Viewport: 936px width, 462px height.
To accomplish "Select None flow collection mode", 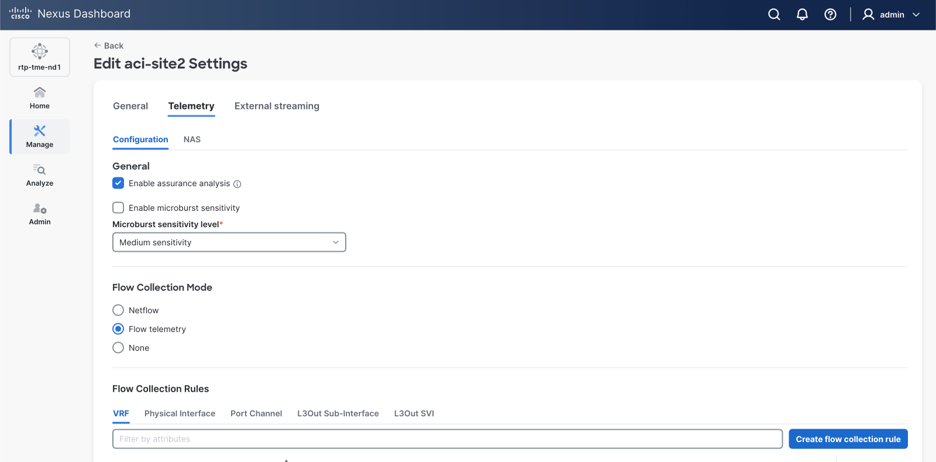I will [118, 347].
